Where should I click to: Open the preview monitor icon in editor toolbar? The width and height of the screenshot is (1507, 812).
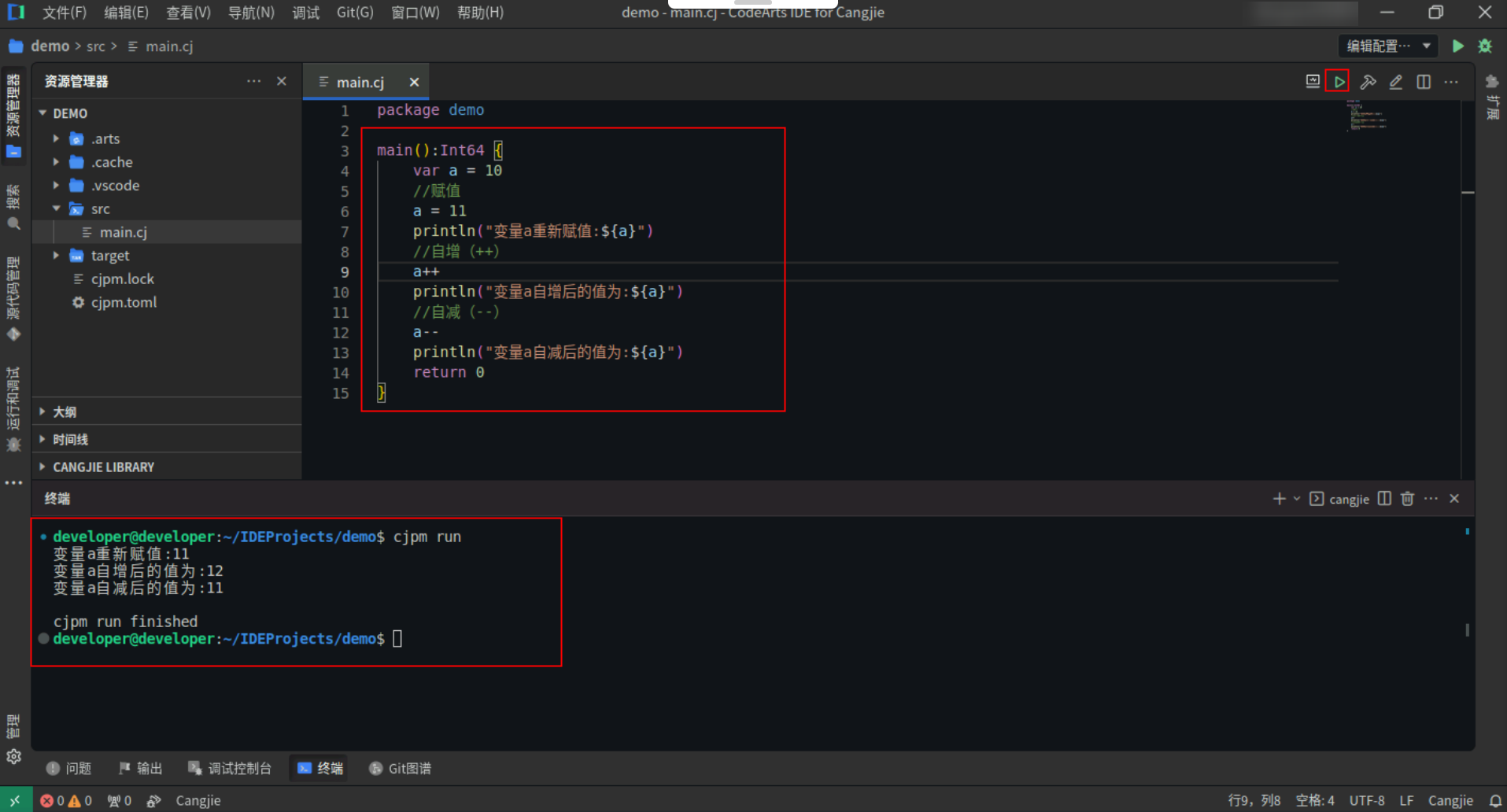coord(1312,81)
